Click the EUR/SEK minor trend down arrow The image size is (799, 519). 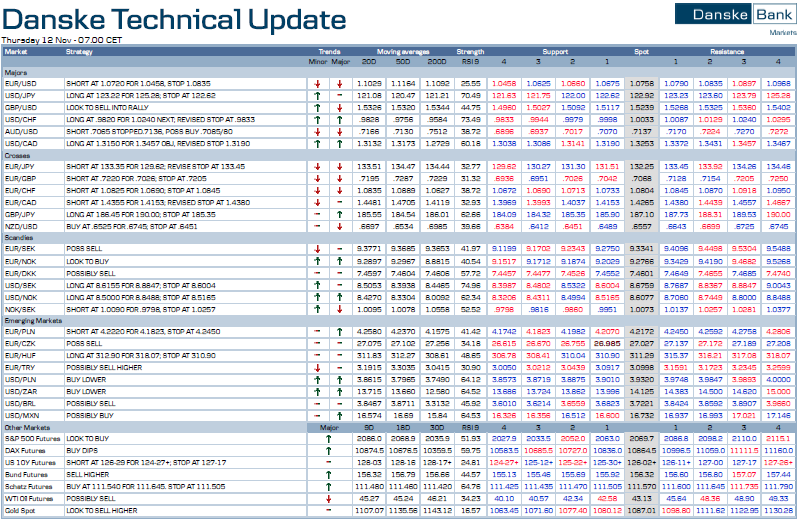[316, 248]
